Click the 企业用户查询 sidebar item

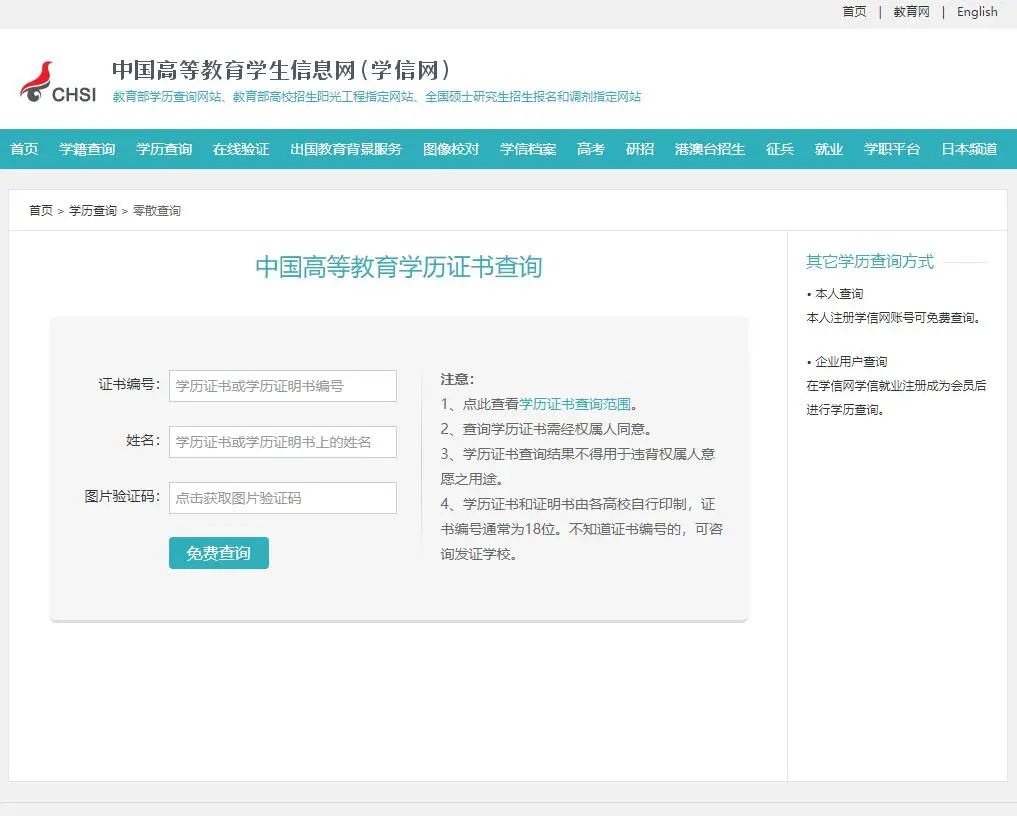851,362
